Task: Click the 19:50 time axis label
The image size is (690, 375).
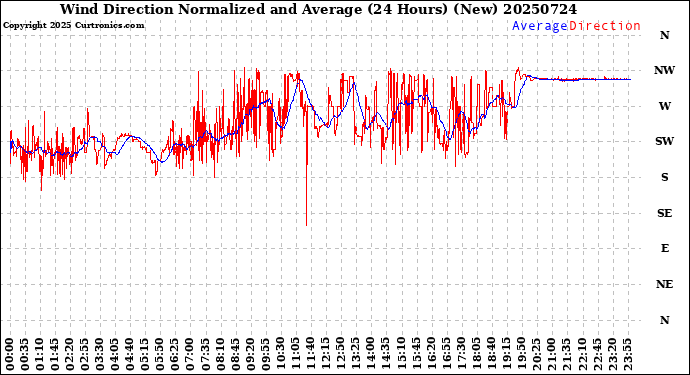Action: 521,354
